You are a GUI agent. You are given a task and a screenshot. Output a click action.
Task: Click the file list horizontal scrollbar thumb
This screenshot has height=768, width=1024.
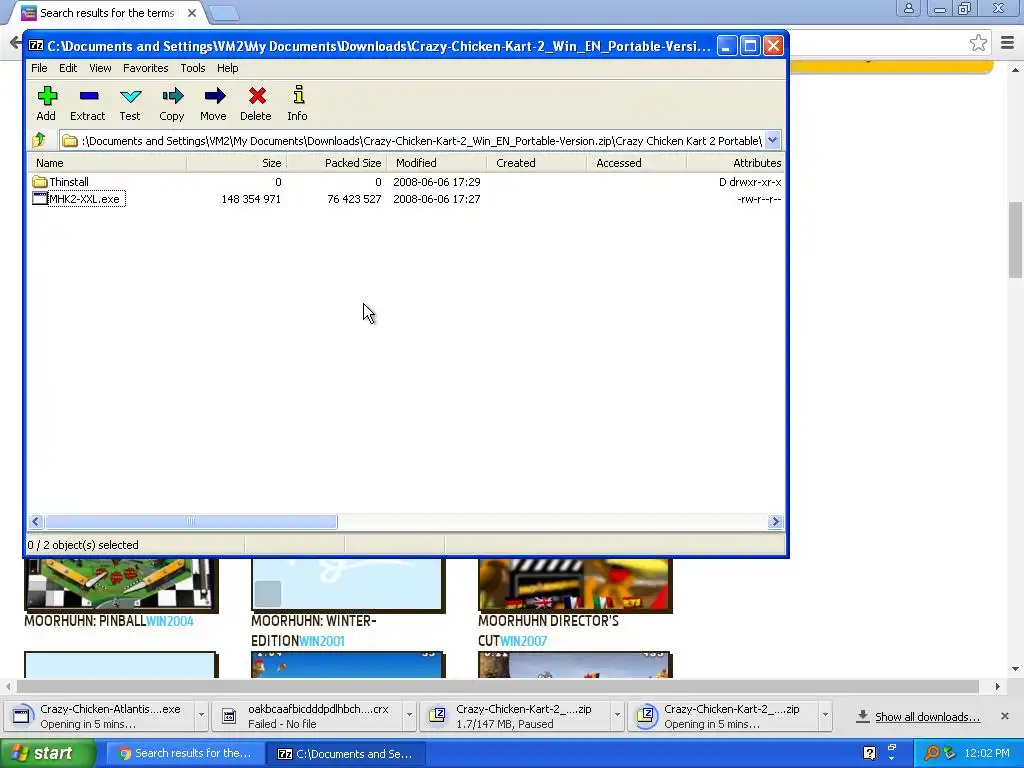click(191, 521)
